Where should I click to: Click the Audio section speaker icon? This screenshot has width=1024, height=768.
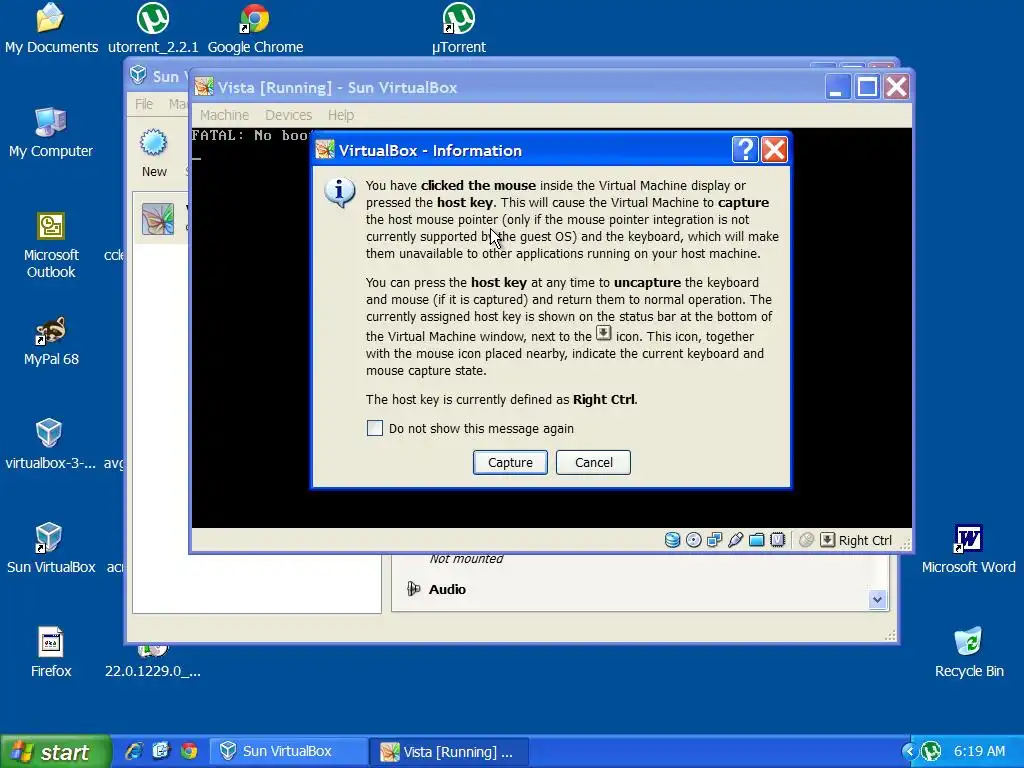[x=413, y=589]
